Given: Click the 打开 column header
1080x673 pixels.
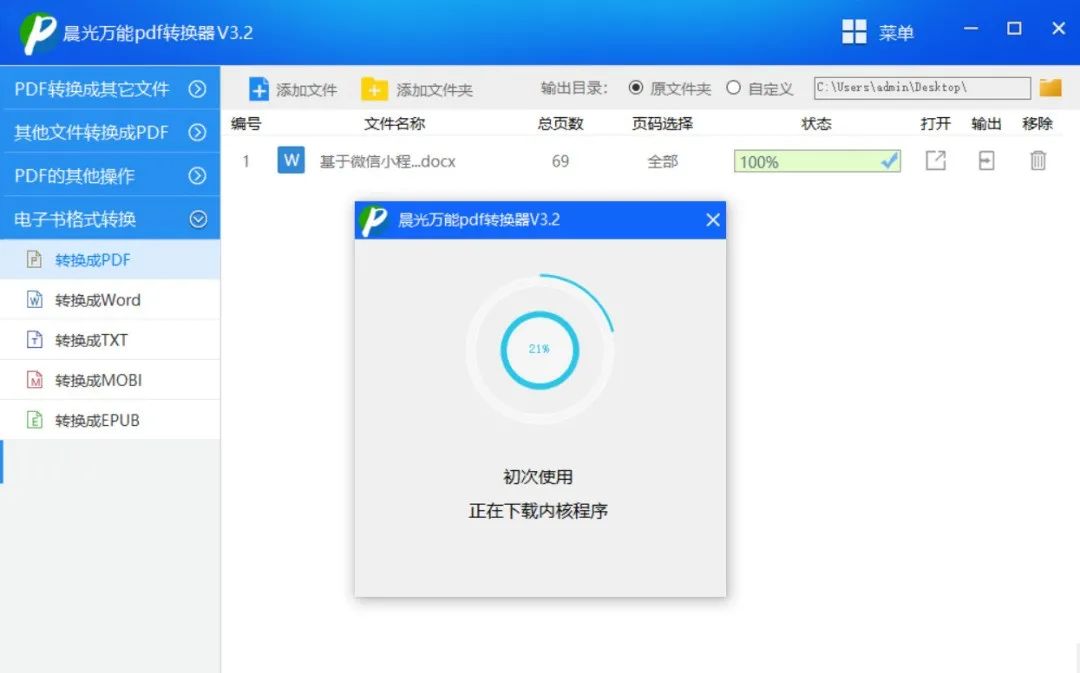Looking at the screenshot, I should pos(935,123).
